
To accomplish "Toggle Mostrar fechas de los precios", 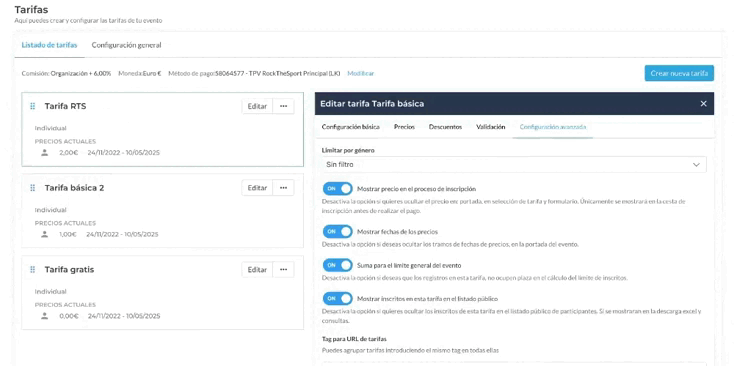I will [338, 231].
